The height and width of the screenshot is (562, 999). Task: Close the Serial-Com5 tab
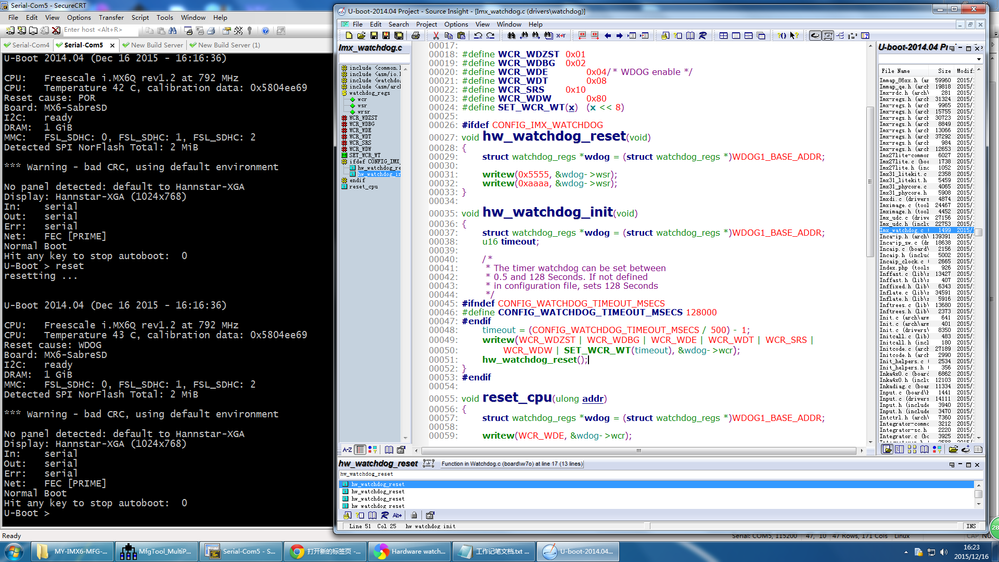(112, 45)
